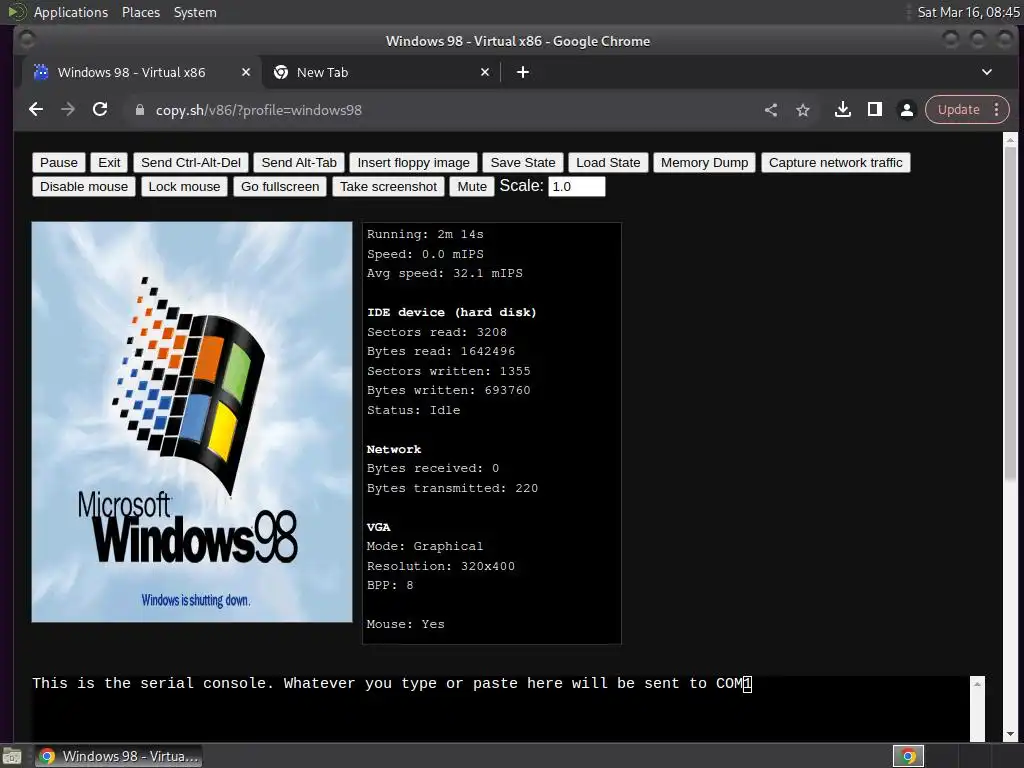Open Chrome three-dot menu
Viewport: 1024px width, 768px height.
coord(997,110)
